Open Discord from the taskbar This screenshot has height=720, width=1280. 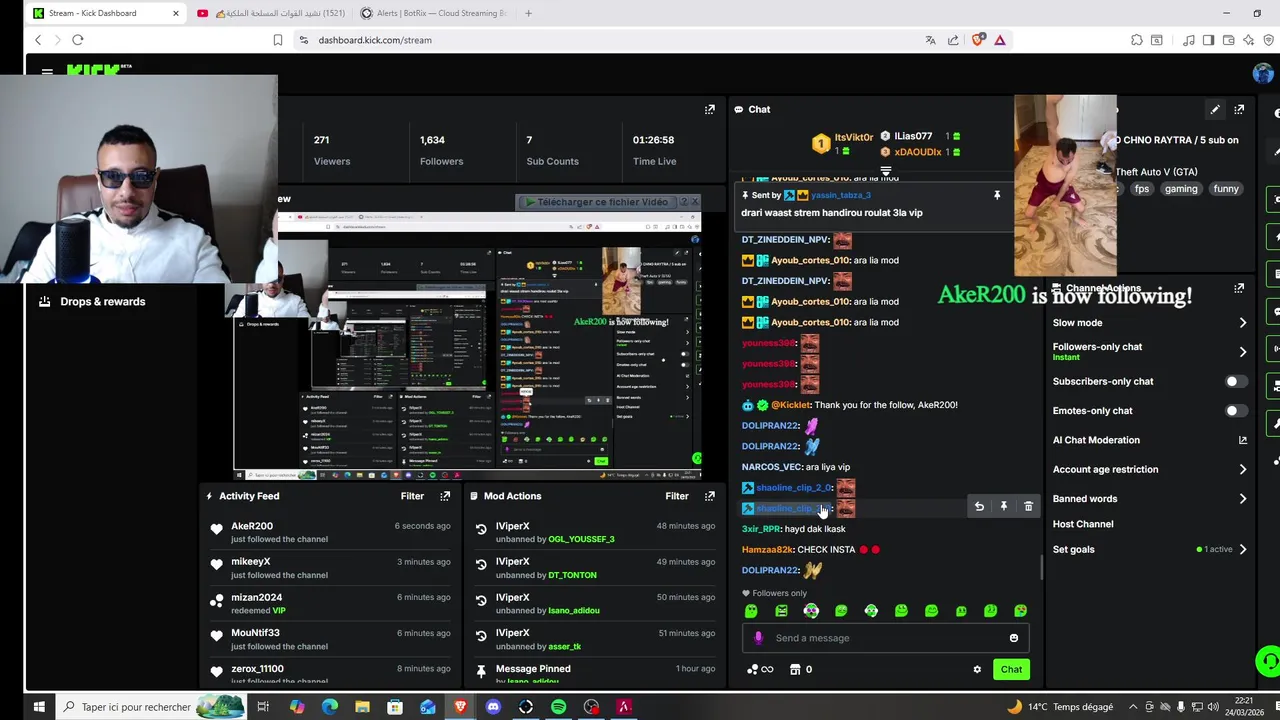point(493,707)
